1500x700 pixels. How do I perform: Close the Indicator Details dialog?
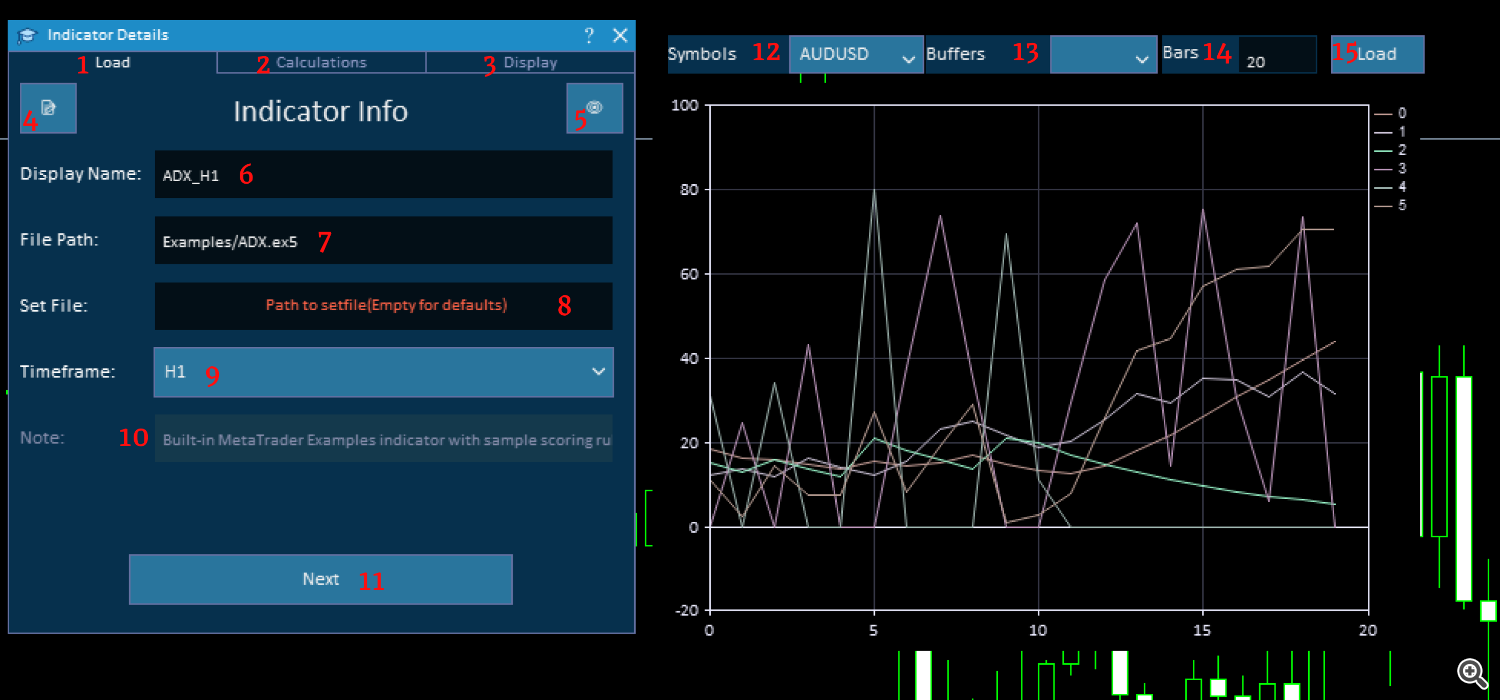coord(620,35)
